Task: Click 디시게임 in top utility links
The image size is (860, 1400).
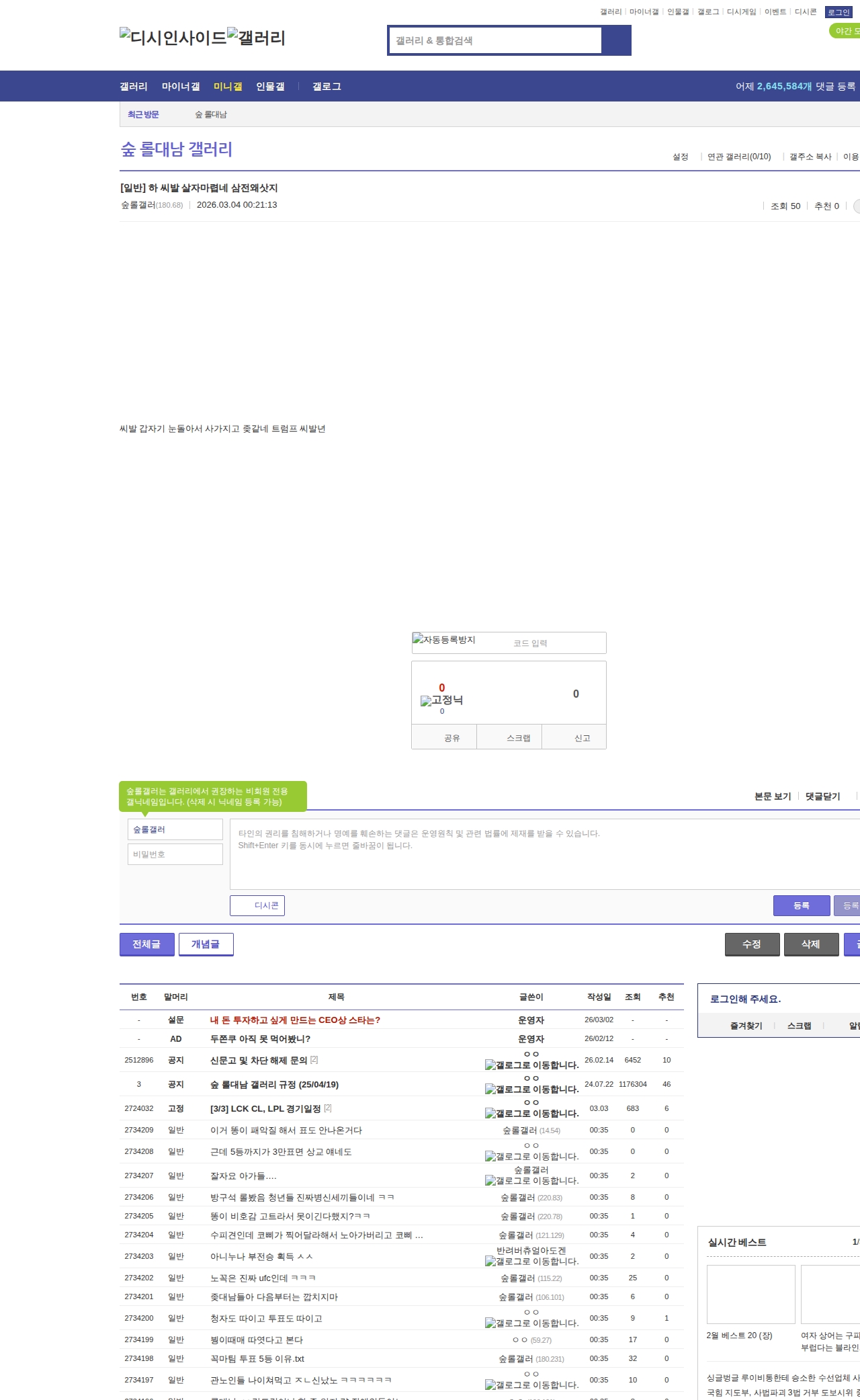Action: (x=742, y=12)
